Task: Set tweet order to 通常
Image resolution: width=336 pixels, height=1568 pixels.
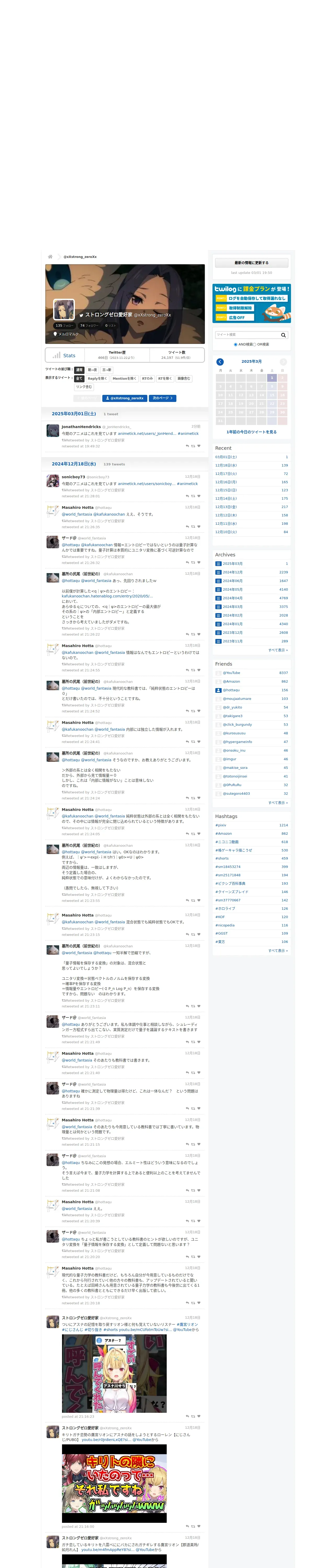Action: click(79, 370)
